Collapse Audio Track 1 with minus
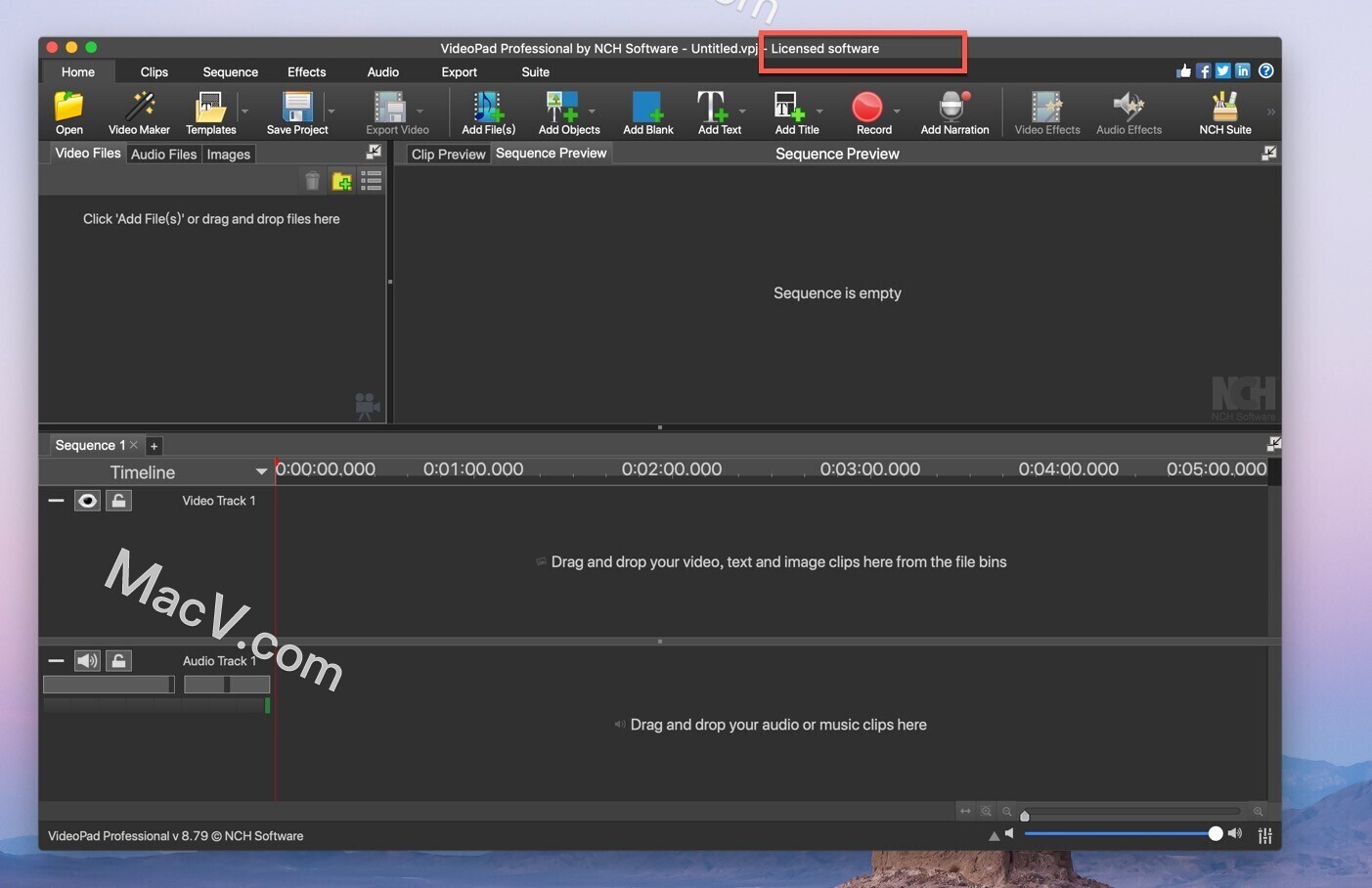The height and width of the screenshot is (888, 1372). [x=56, y=661]
